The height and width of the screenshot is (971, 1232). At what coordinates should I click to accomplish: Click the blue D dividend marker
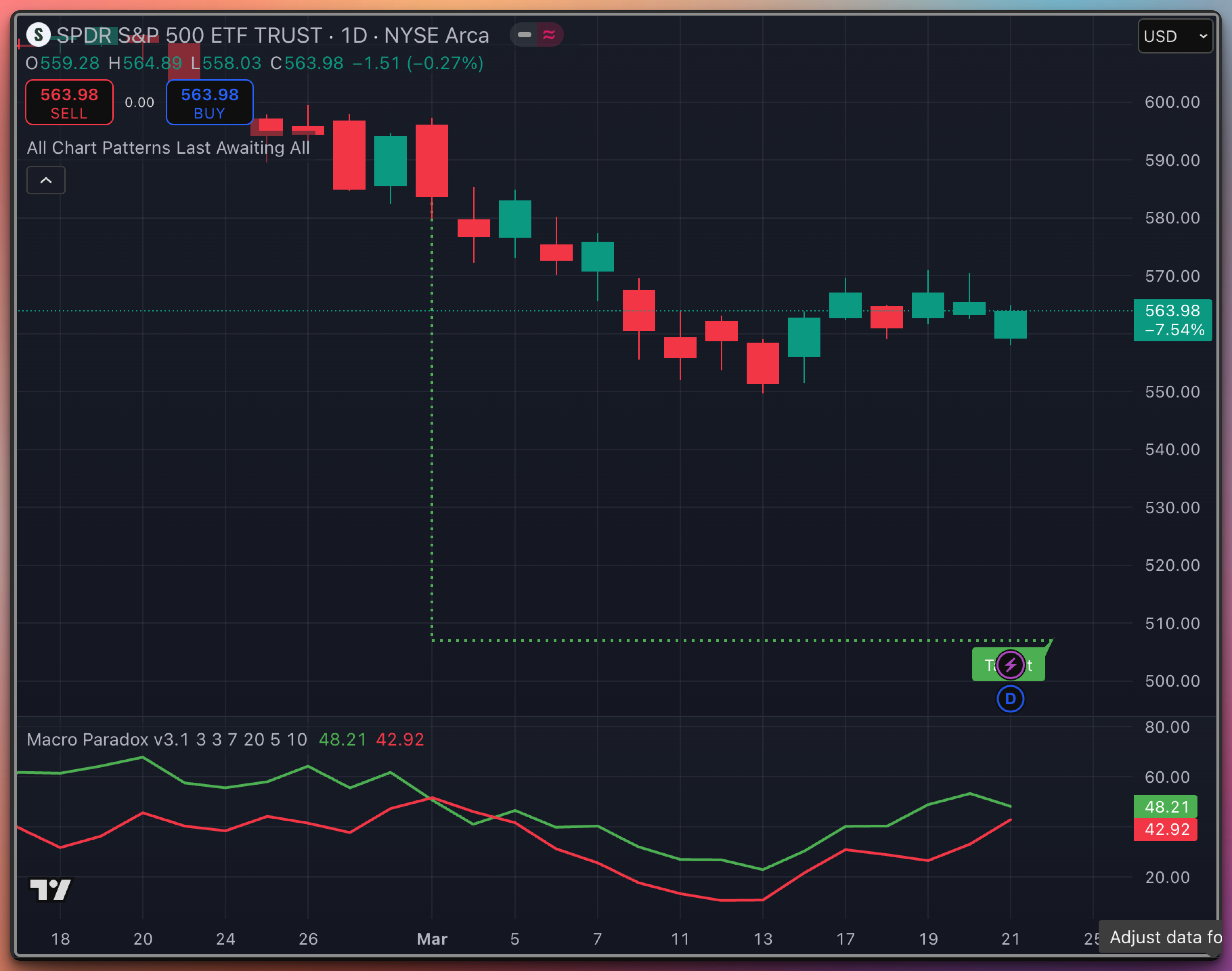pyautogui.click(x=1010, y=699)
